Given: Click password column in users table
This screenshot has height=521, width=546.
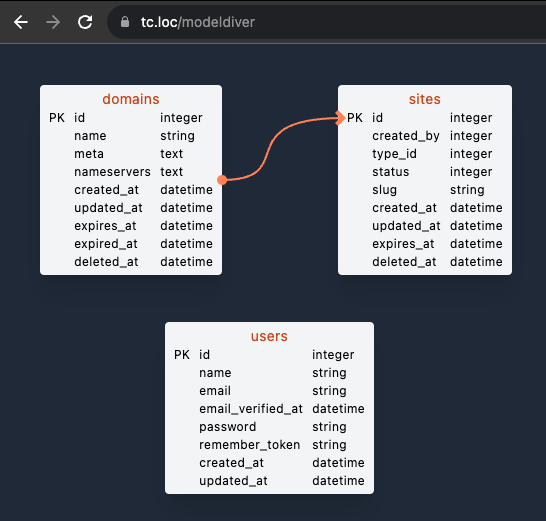Looking at the screenshot, I should [x=228, y=427].
